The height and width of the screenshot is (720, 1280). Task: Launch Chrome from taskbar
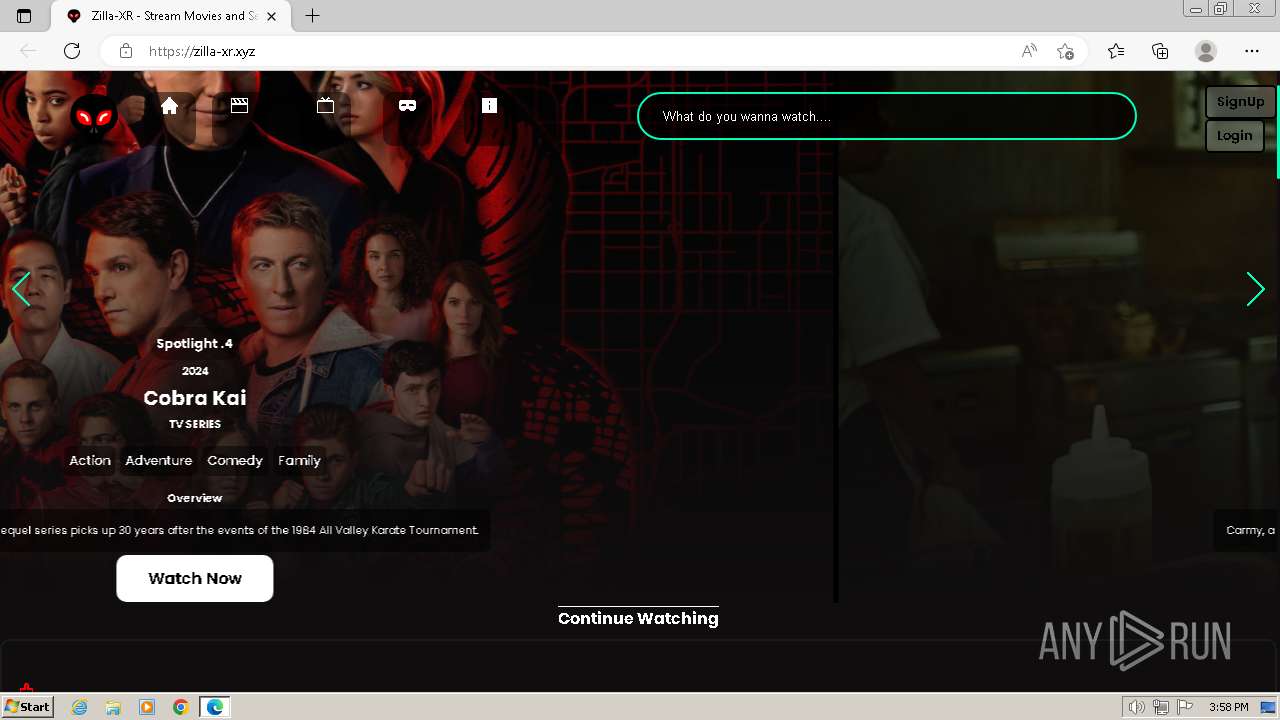click(181, 707)
